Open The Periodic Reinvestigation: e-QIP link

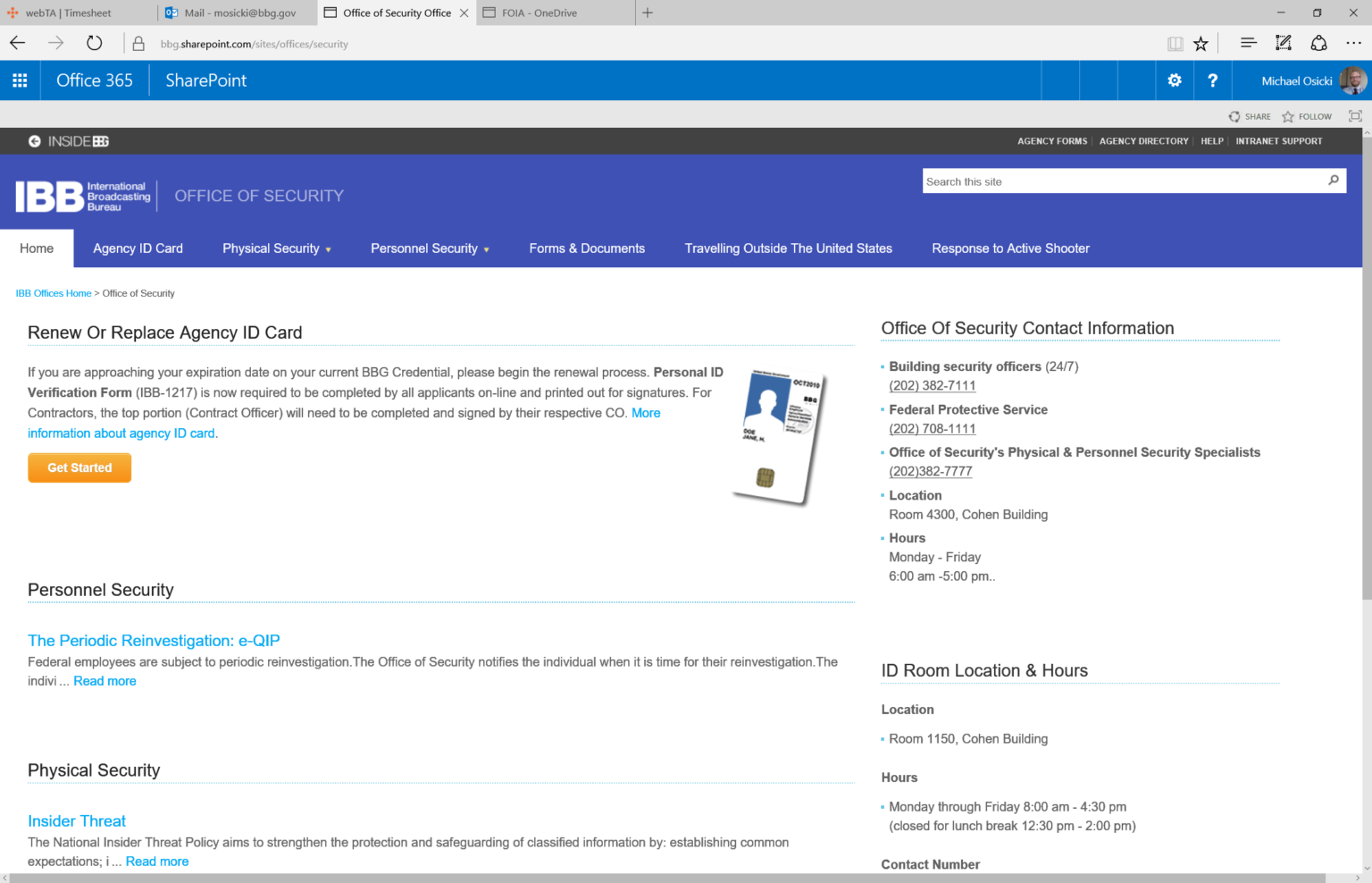pyautogui.click(x=154, y=641)
